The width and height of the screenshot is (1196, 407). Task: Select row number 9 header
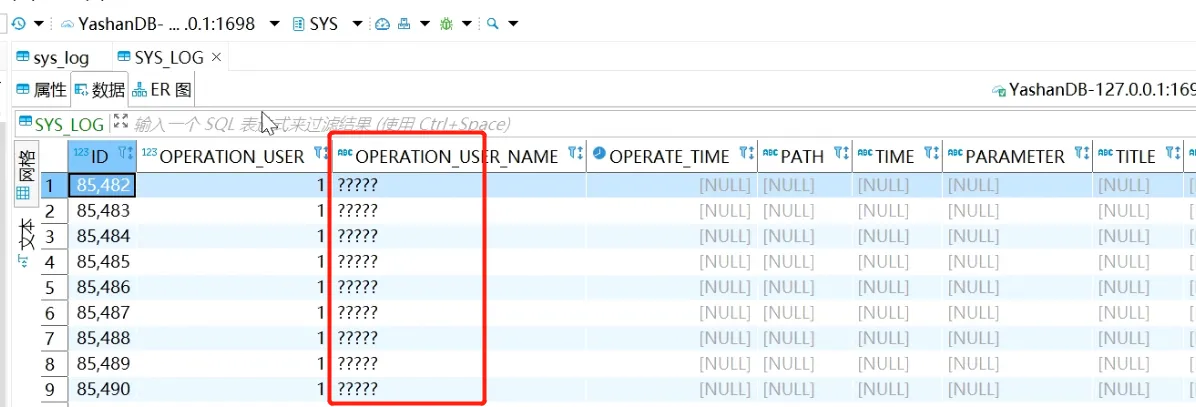tap(53, 389)
